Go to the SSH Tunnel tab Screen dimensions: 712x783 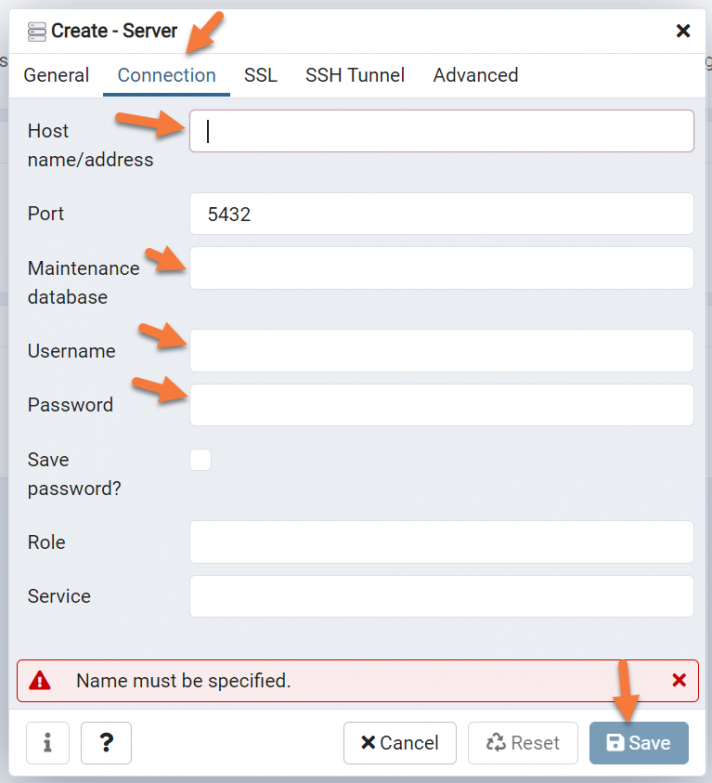(355, 75)
